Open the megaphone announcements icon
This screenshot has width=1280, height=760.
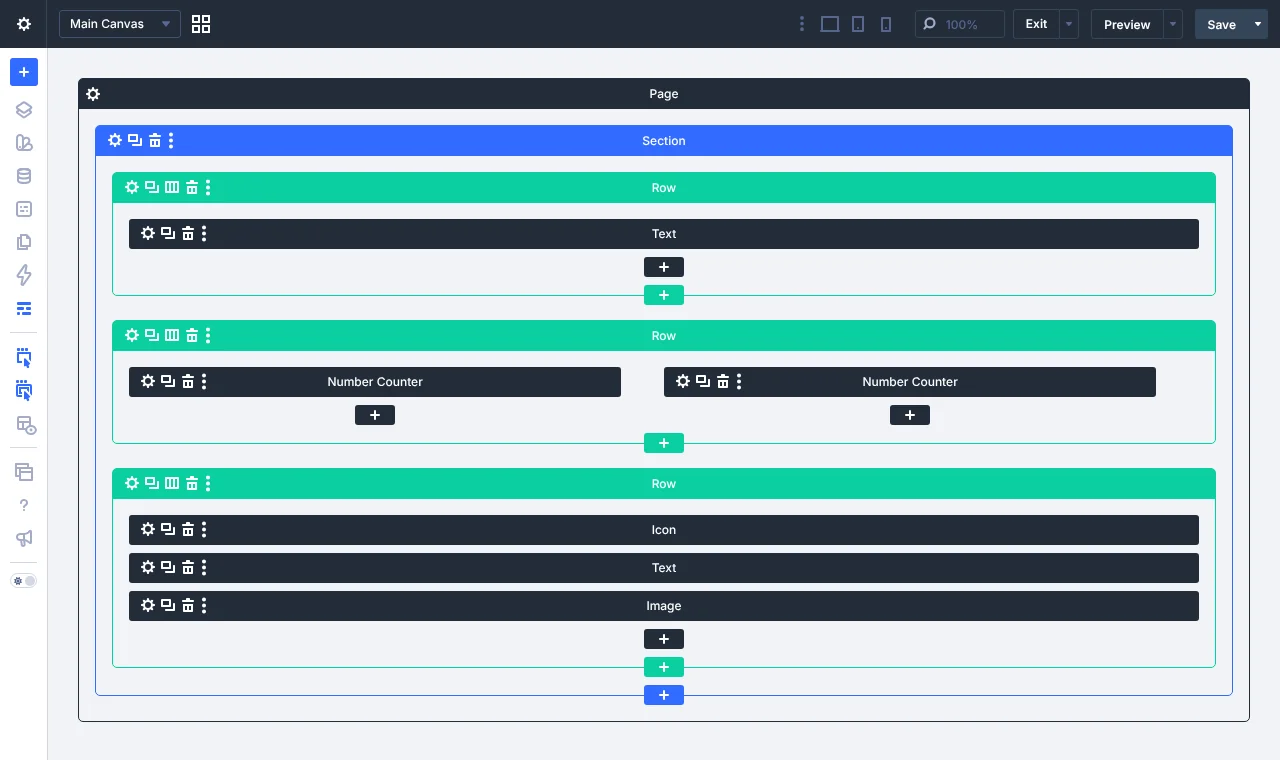click(24, 538)
